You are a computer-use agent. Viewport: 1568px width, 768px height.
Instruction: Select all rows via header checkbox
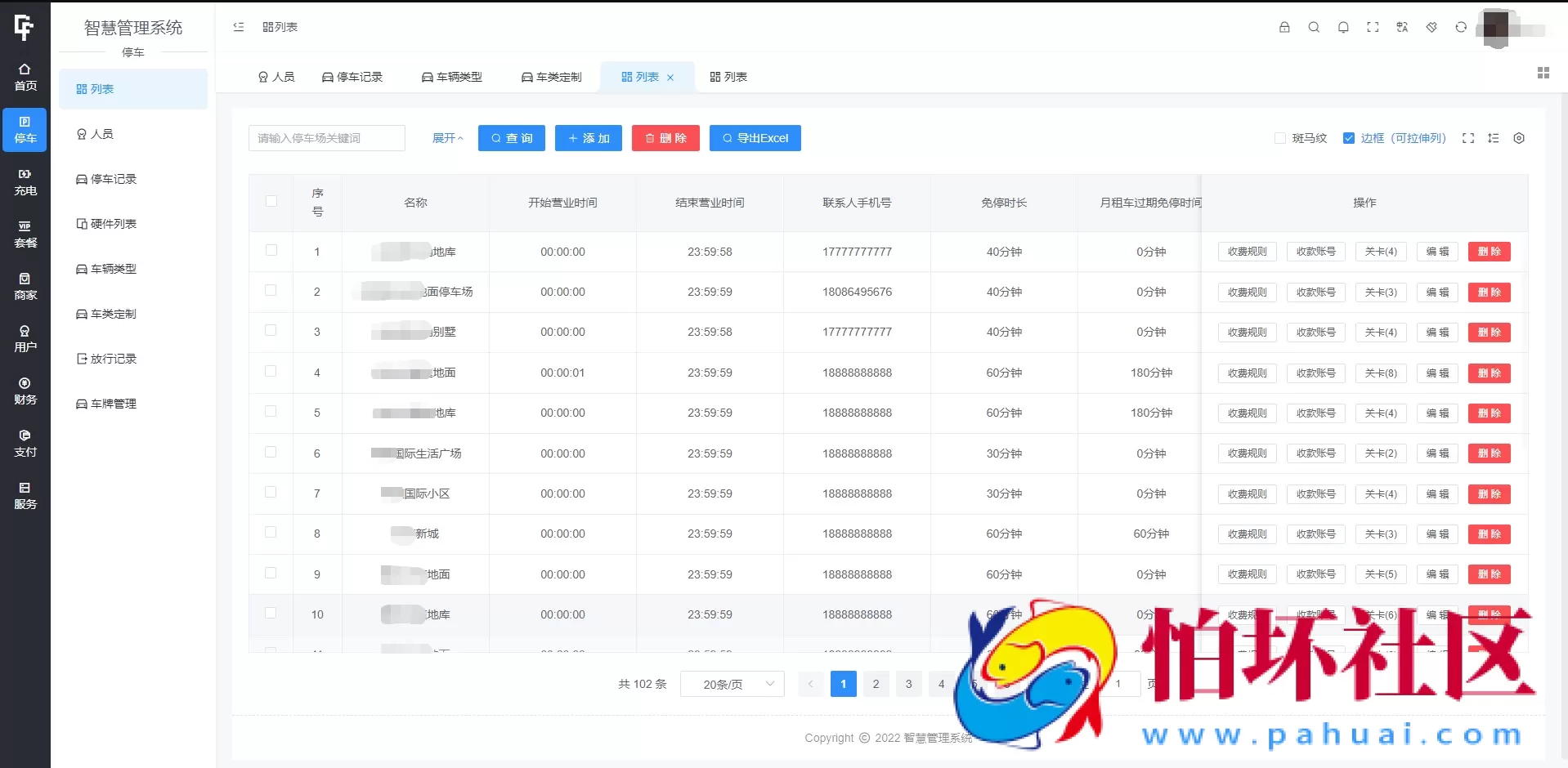271,202
